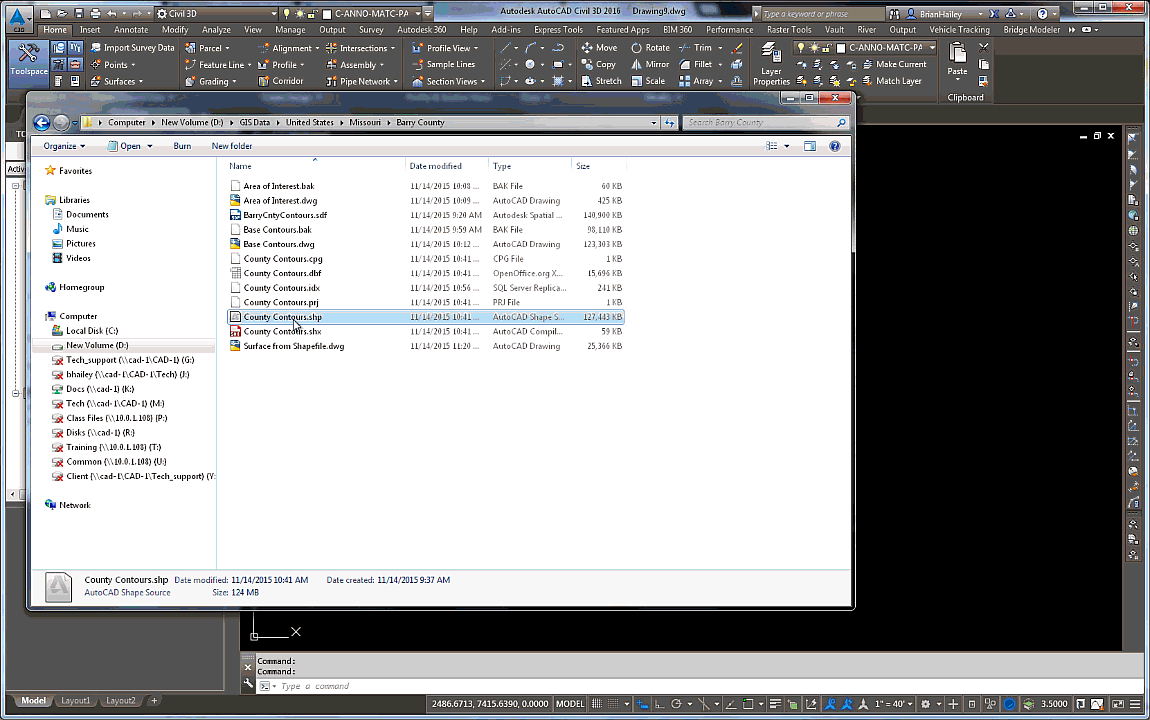Open the Express Tools tab
The height and width of the screenshot is (720, 1150).
[x=558, y=29]
